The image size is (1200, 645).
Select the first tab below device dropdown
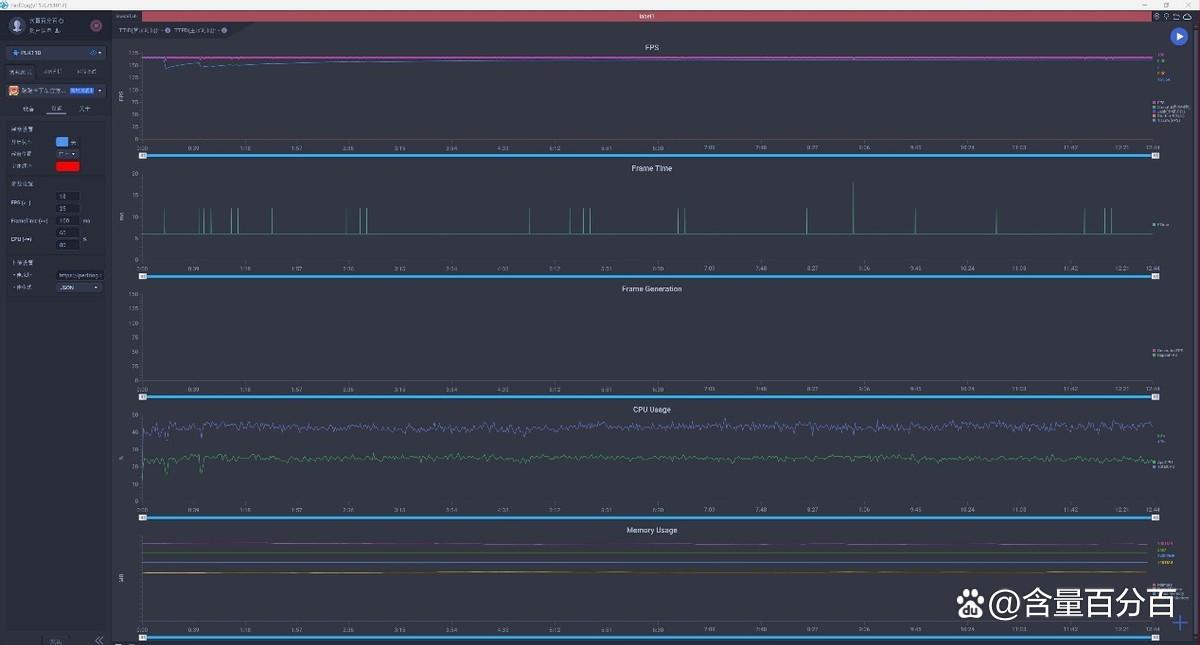tap(21, 72)
